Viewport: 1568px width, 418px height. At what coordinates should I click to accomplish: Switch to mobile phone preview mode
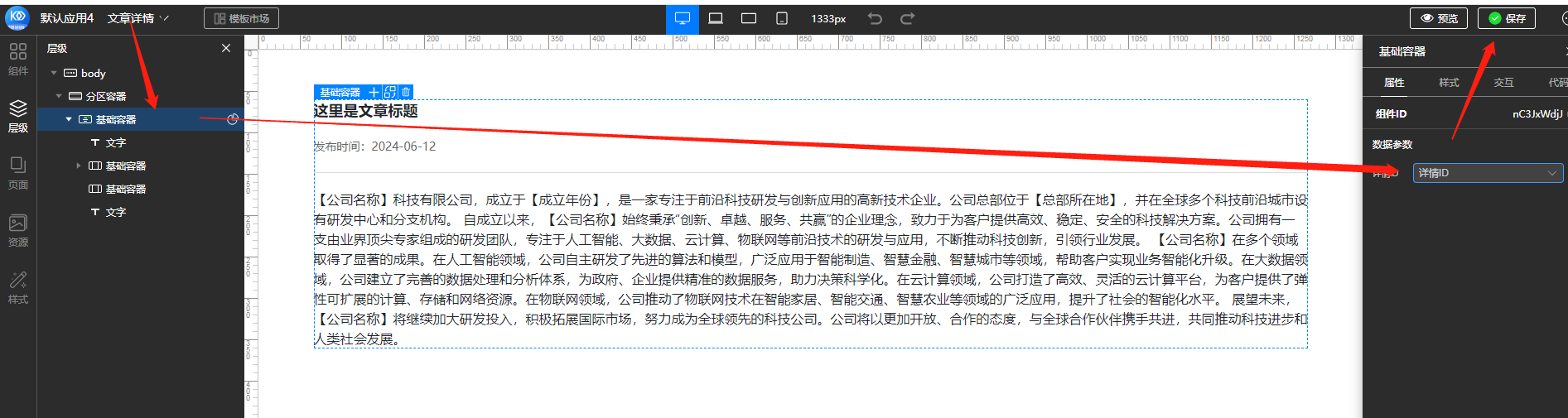782,18
